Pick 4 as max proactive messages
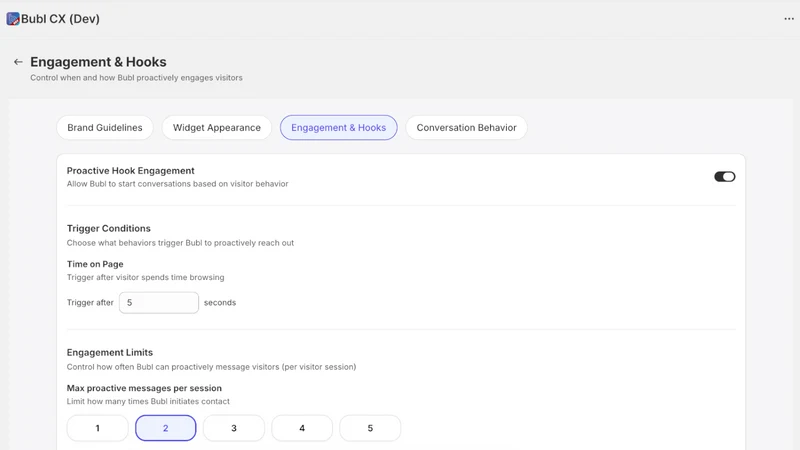The height and width of the screenshot is (450, 800). tap(302, 428)
